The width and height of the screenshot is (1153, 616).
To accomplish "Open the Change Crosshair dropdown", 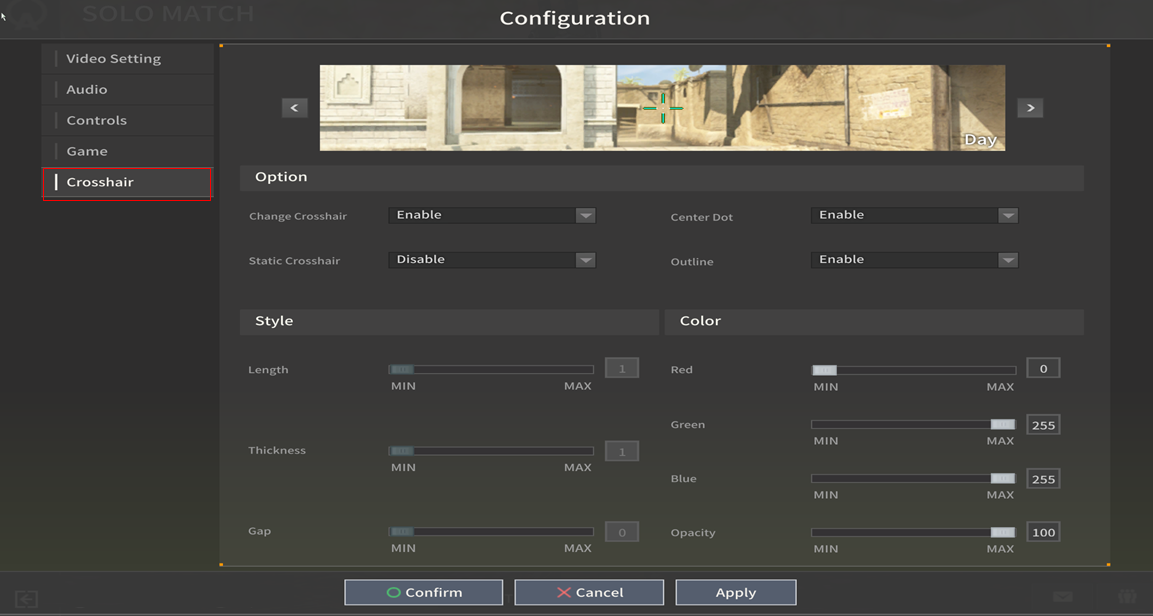I will click(491, 215).
